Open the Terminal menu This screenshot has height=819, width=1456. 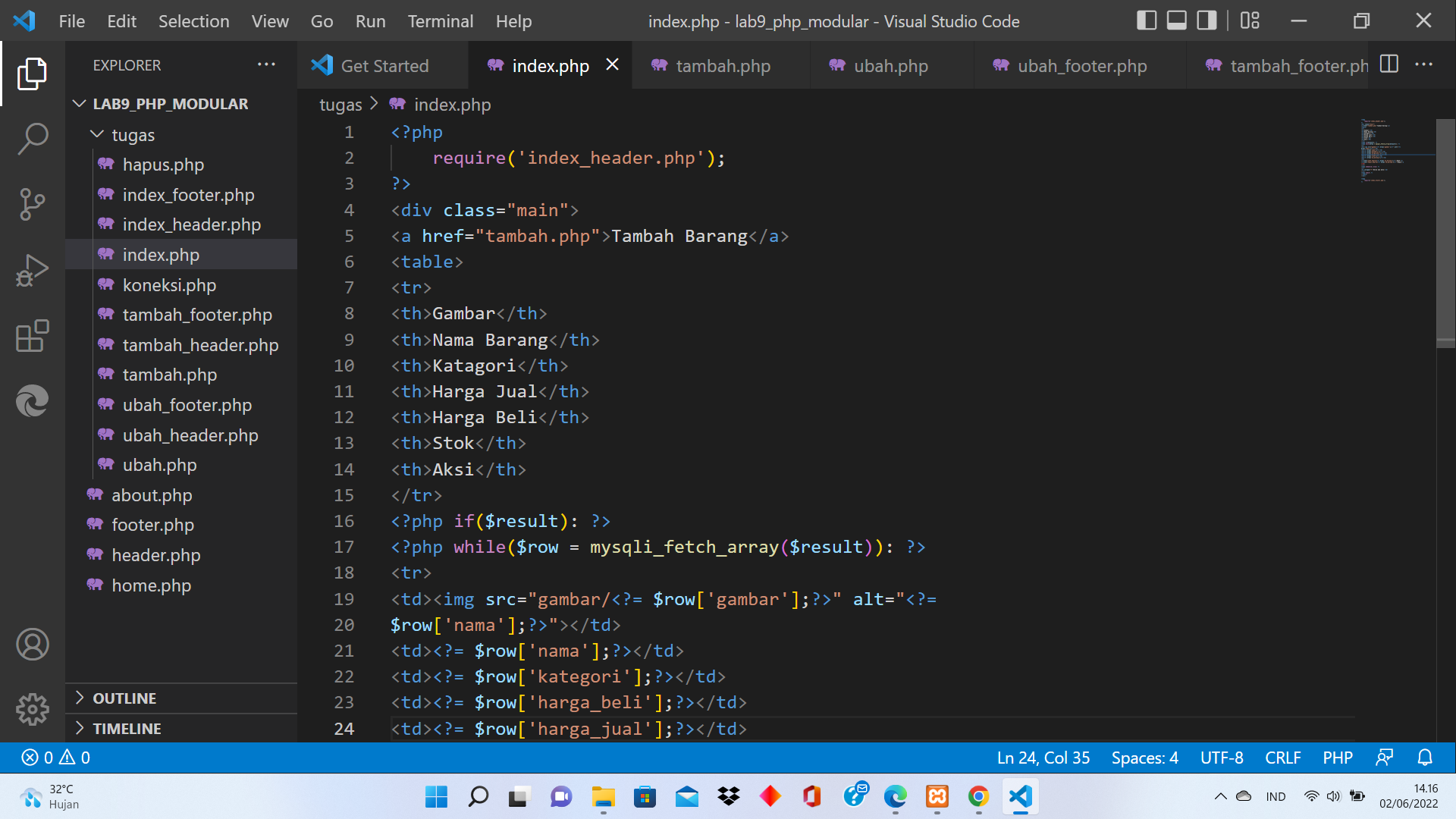click(441, 21)
